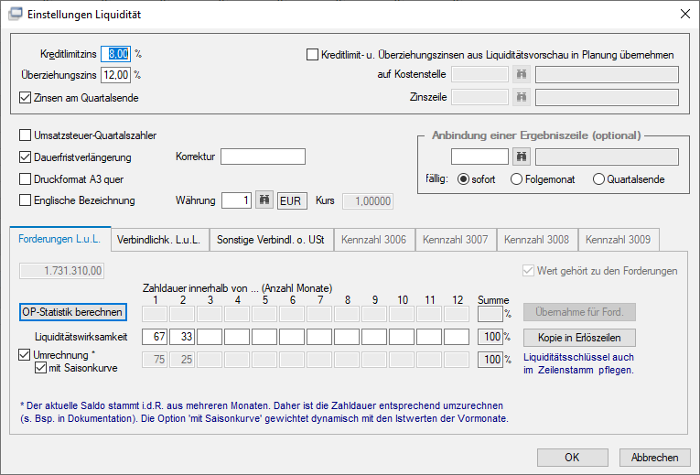The width and height of the screenshot is (700, 475).
Task: Toggle Zinsen am Quartalsende checkbox
Action: [x=25, y=98]
